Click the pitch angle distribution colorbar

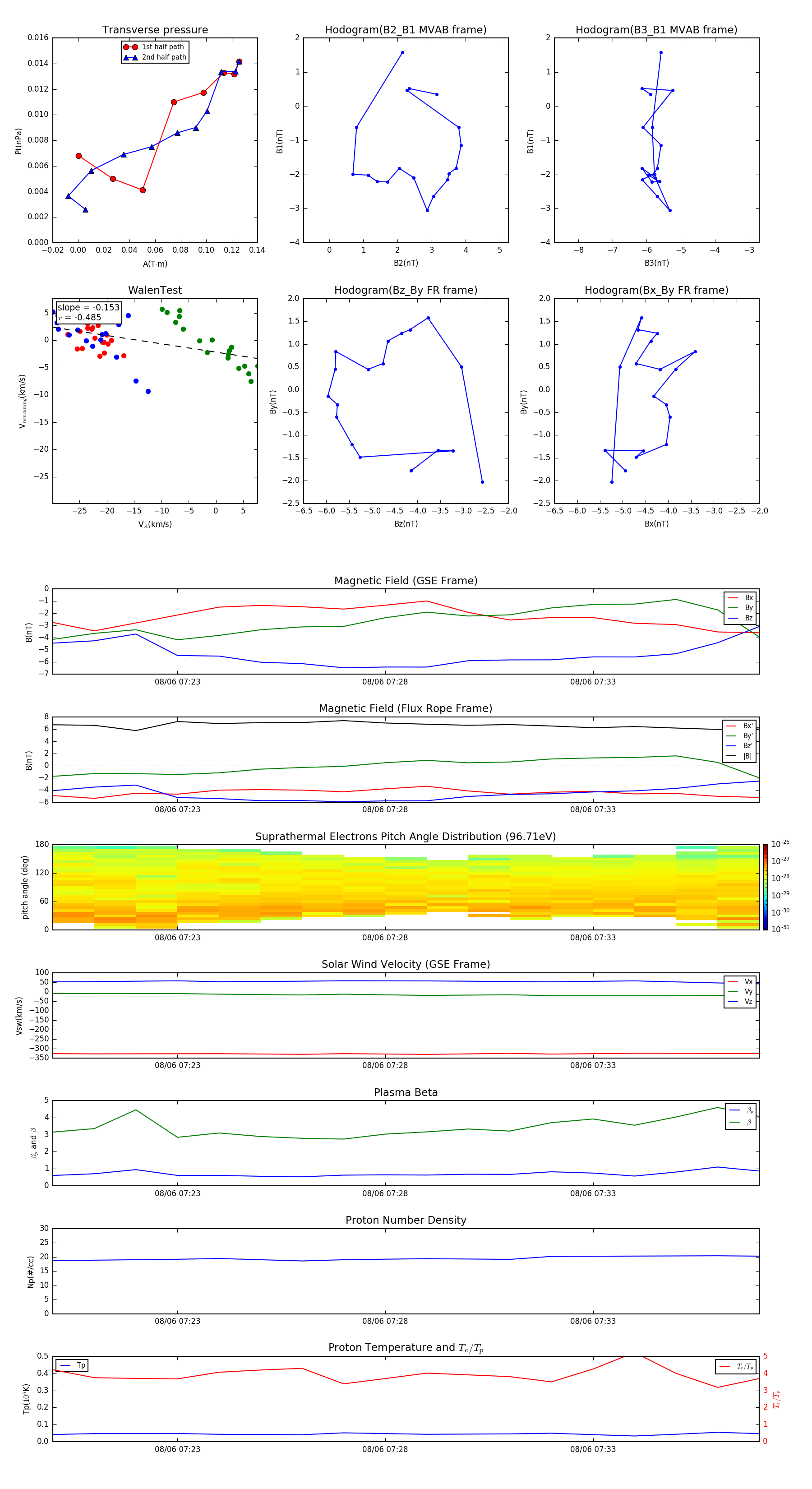pos(765,887)
